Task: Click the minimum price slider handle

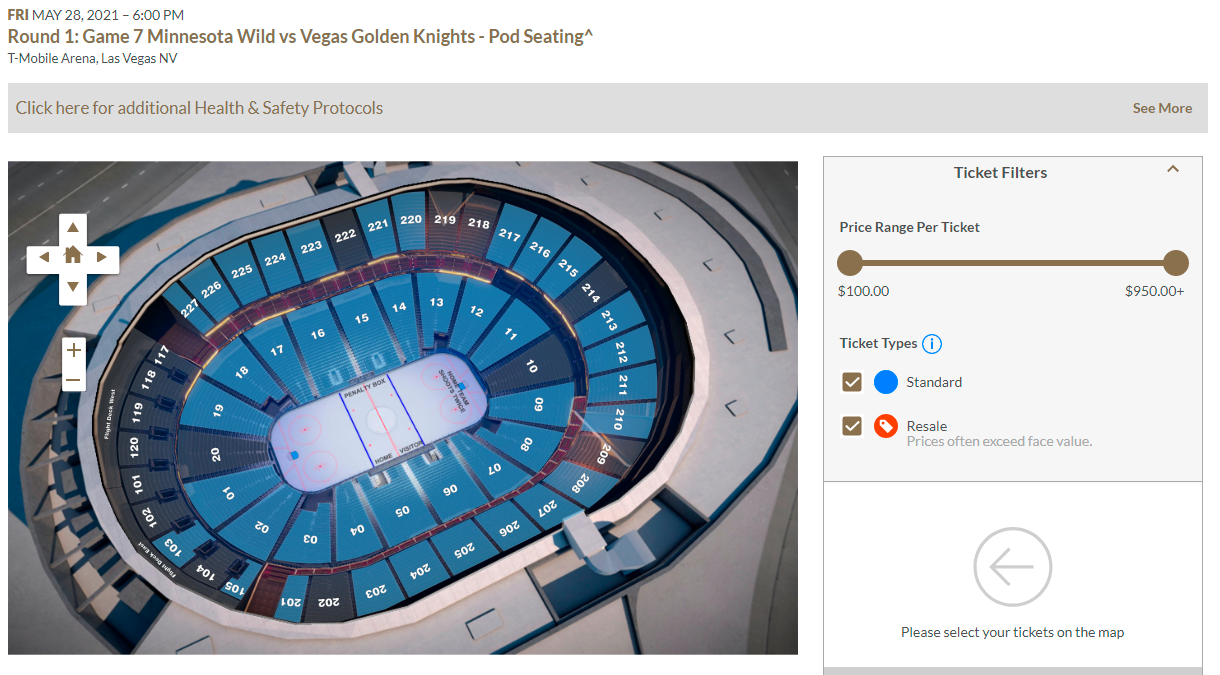Action: click(x=850, y=263)
